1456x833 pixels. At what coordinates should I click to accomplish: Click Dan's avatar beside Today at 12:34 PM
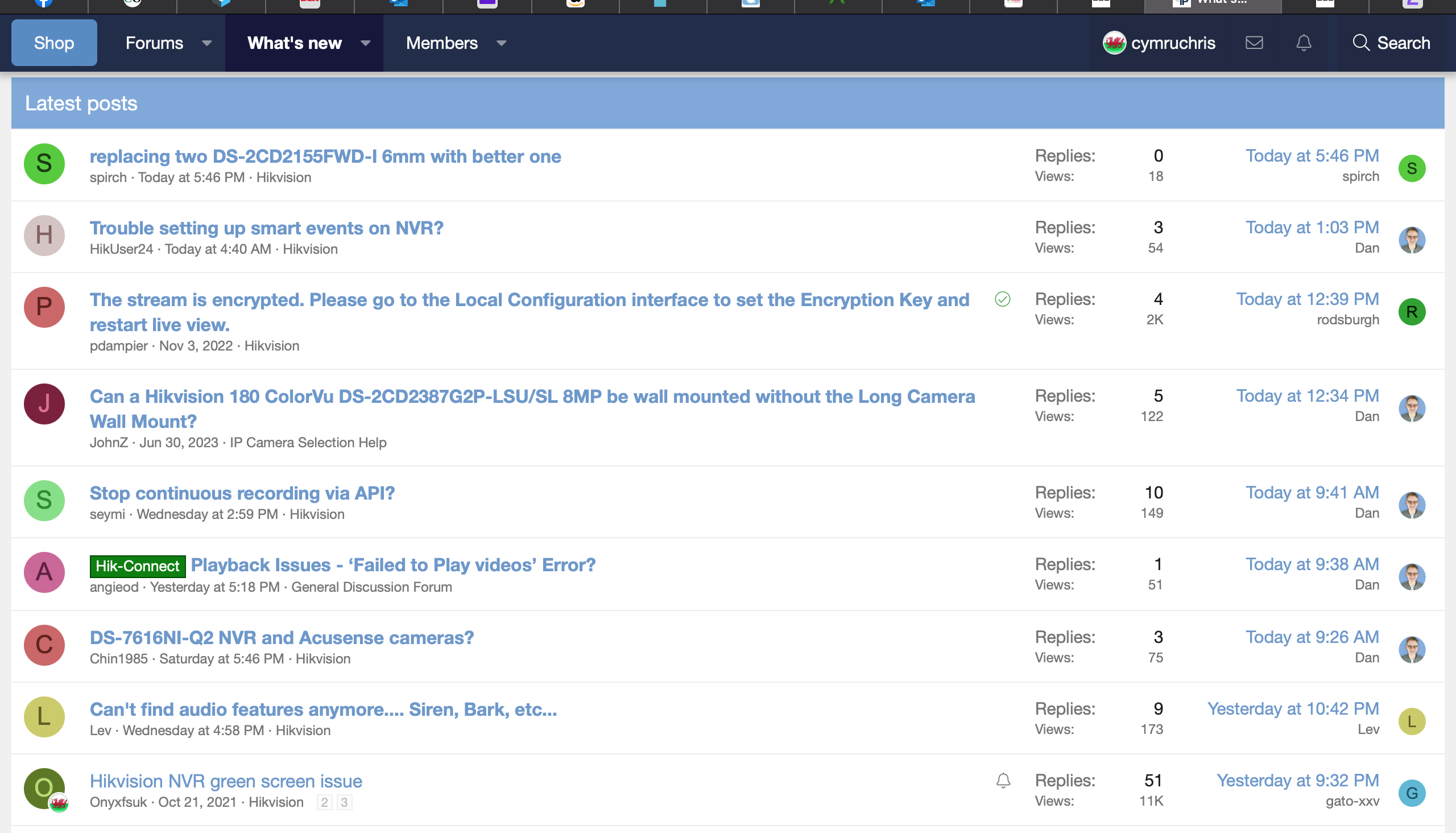click(x=1412, y=409)
